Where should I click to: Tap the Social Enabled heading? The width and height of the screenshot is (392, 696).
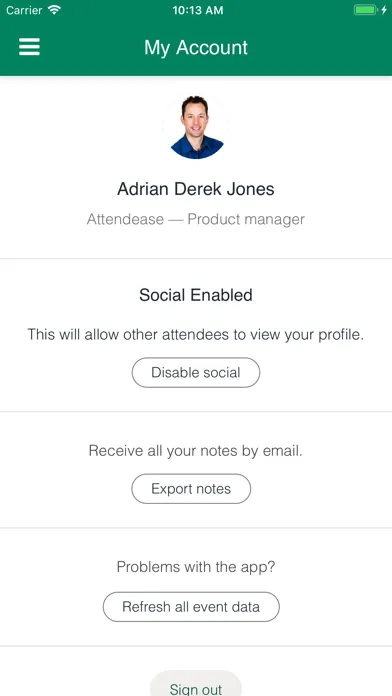point(196,295)
